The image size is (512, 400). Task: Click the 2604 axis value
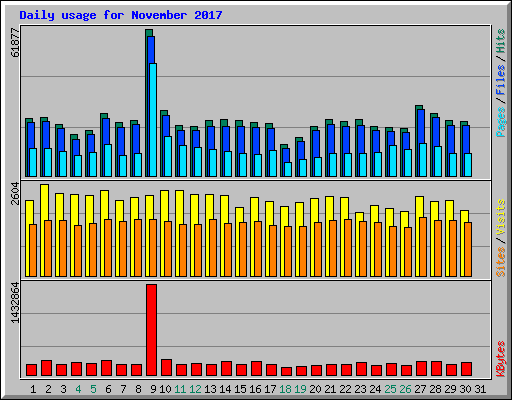point(15,194)
